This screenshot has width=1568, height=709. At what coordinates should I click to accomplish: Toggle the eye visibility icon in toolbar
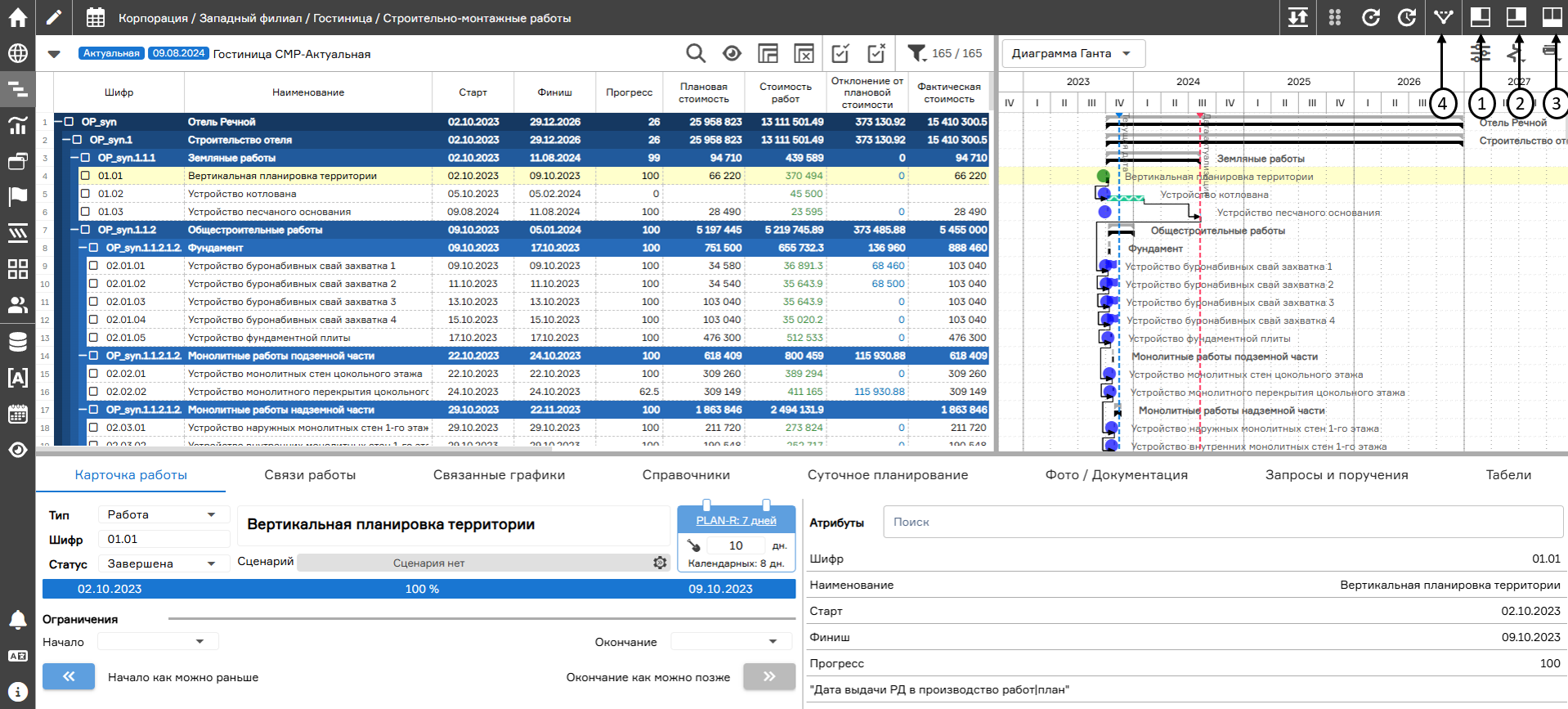732,53
